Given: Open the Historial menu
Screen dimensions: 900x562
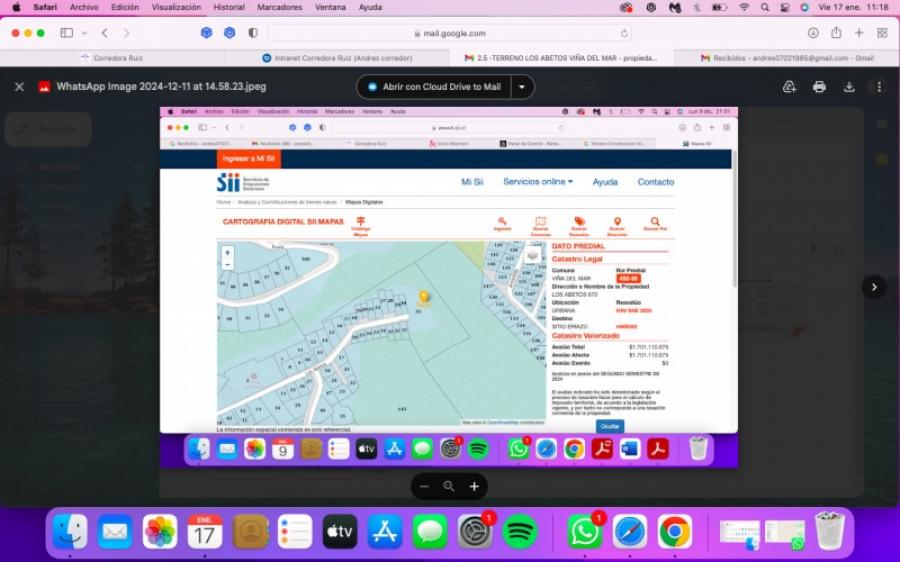Looking at the screenshot, I should (229, 7).
